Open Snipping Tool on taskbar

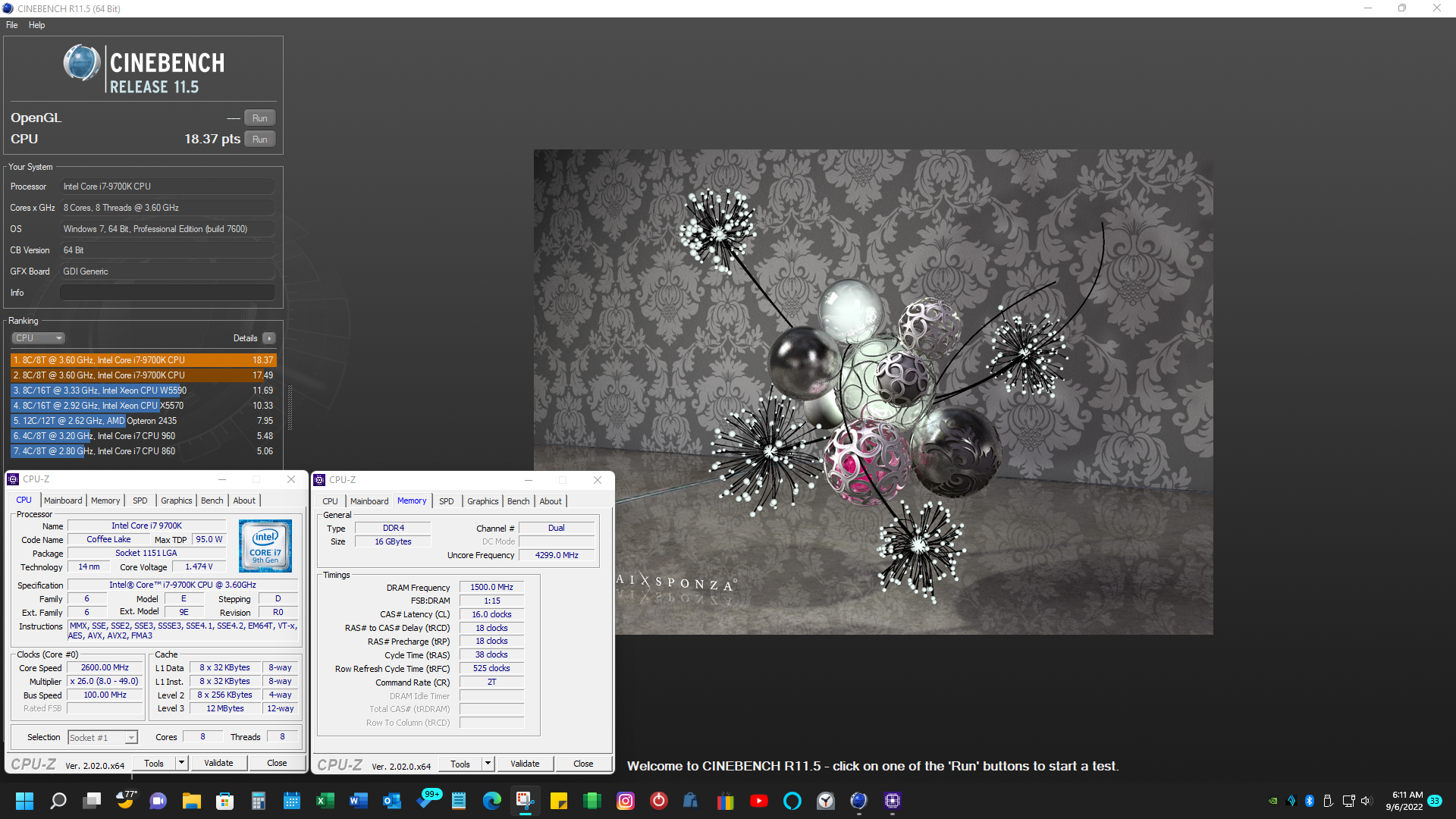526,801
